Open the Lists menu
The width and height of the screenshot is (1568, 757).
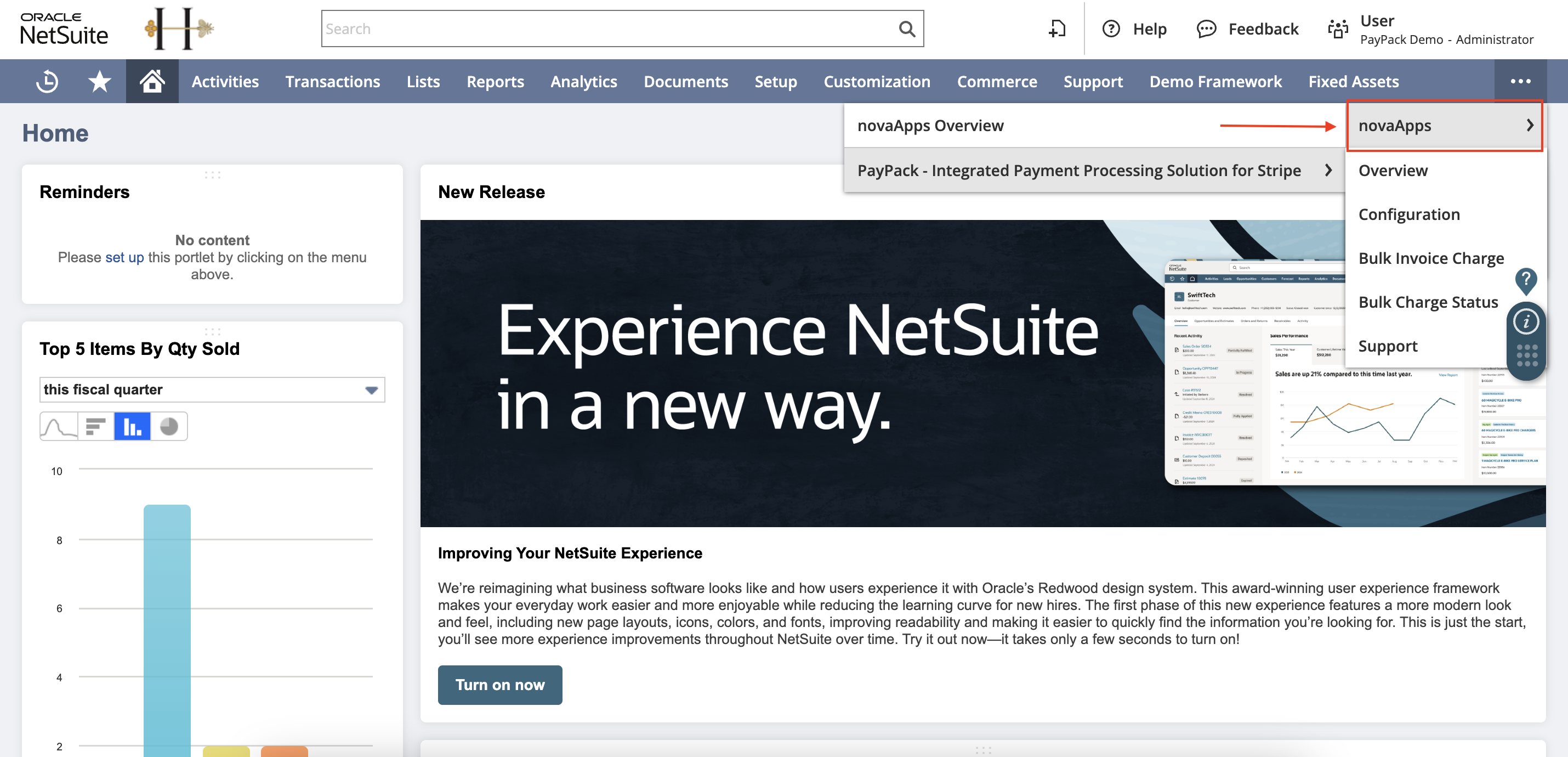pyautogui.click(x=423, y=81)
